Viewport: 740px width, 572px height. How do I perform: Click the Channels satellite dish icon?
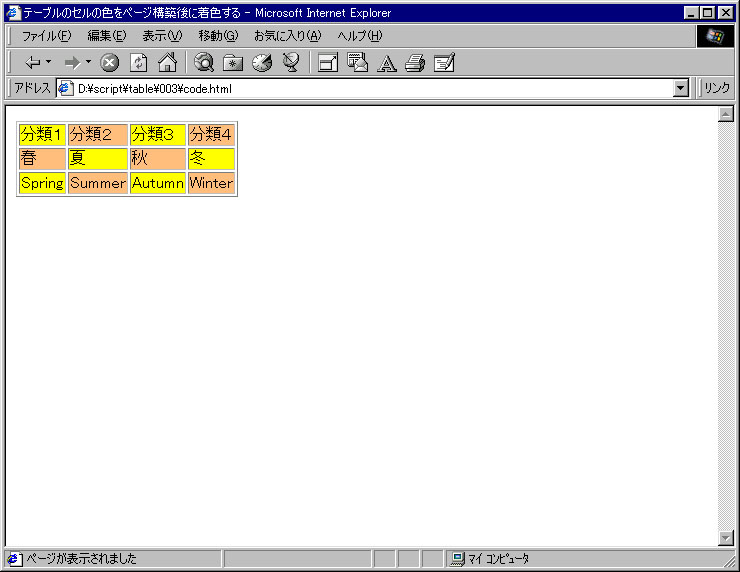291,62
